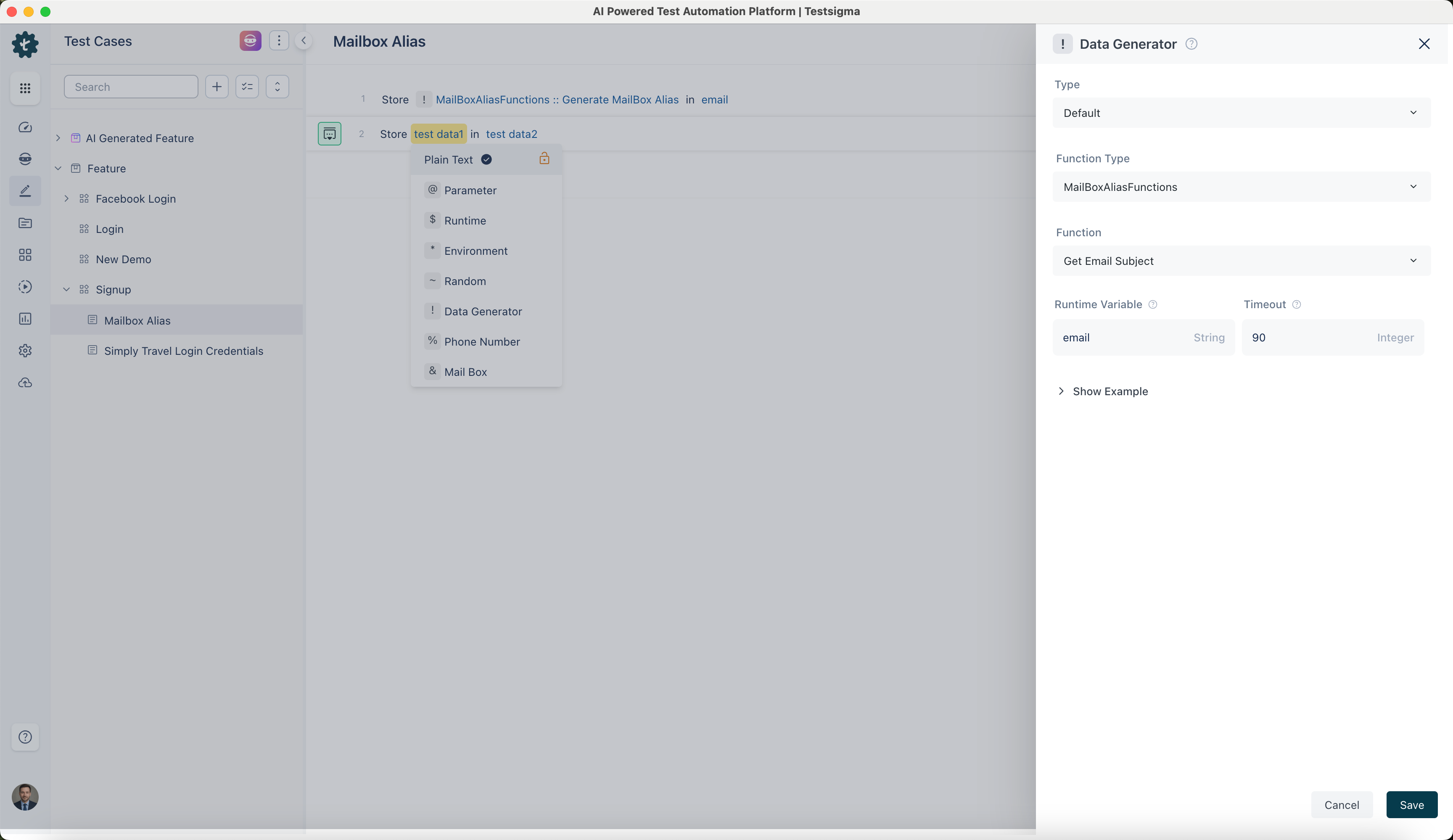
Task: Choose Phone Number from the data type menu
Action: pos(486,341)
